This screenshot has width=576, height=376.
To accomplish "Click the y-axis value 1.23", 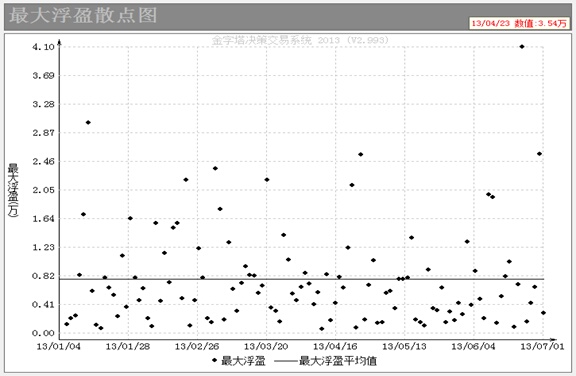I will click(x=43, y=247).
